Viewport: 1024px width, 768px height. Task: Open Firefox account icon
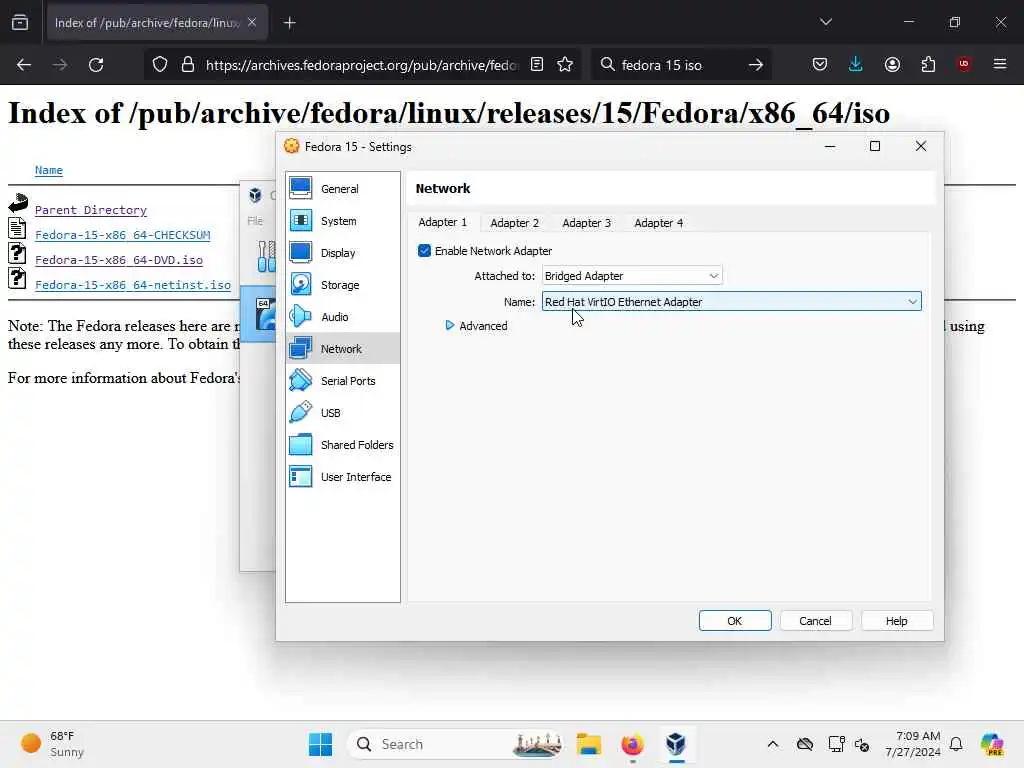pyautogui.click(x=892, y=65)
